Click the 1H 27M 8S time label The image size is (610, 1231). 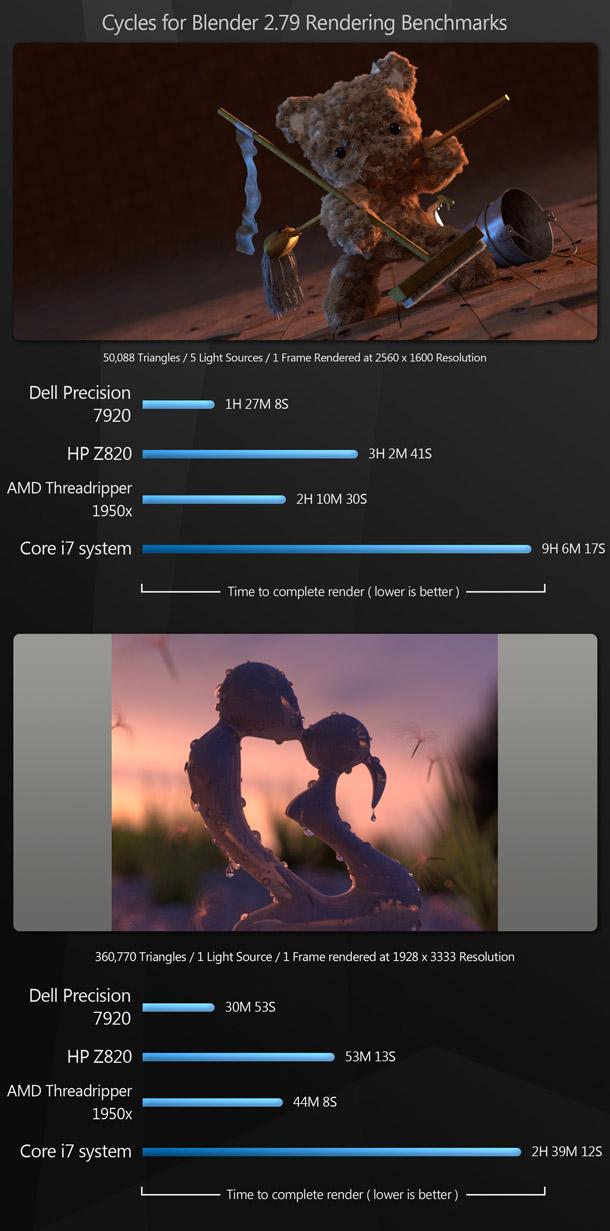click(256, 405)
